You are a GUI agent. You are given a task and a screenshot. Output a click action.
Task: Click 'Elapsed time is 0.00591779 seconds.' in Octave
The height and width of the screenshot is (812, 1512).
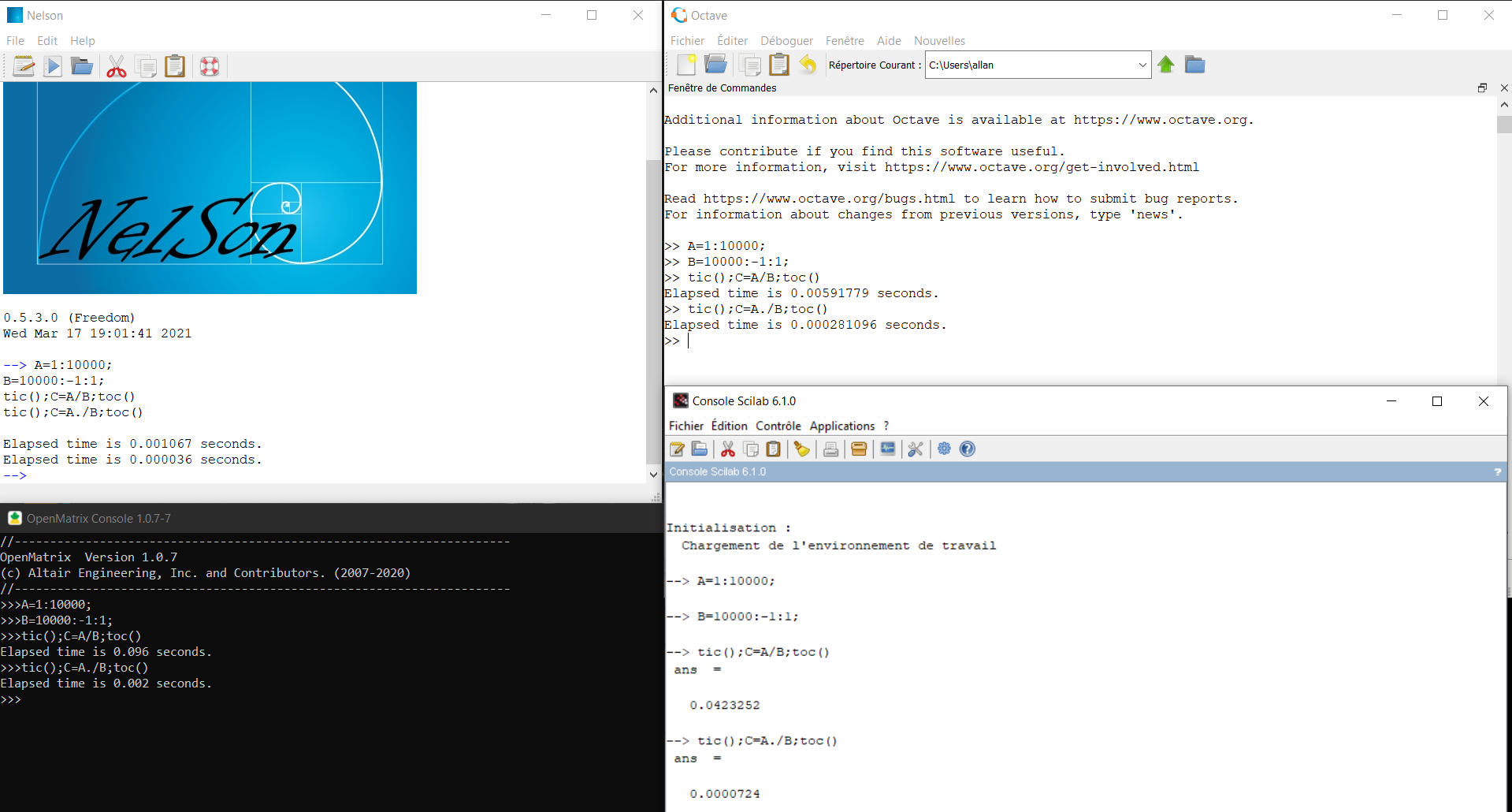pos(801,293)
